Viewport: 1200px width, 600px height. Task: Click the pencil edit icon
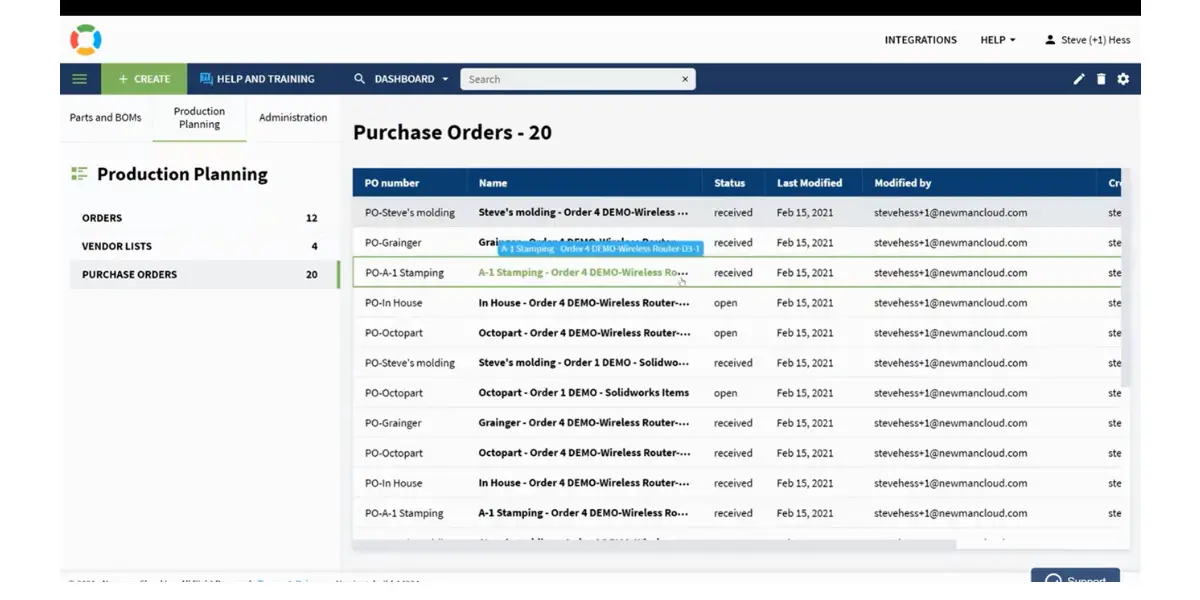click(x=1079, y=79)
